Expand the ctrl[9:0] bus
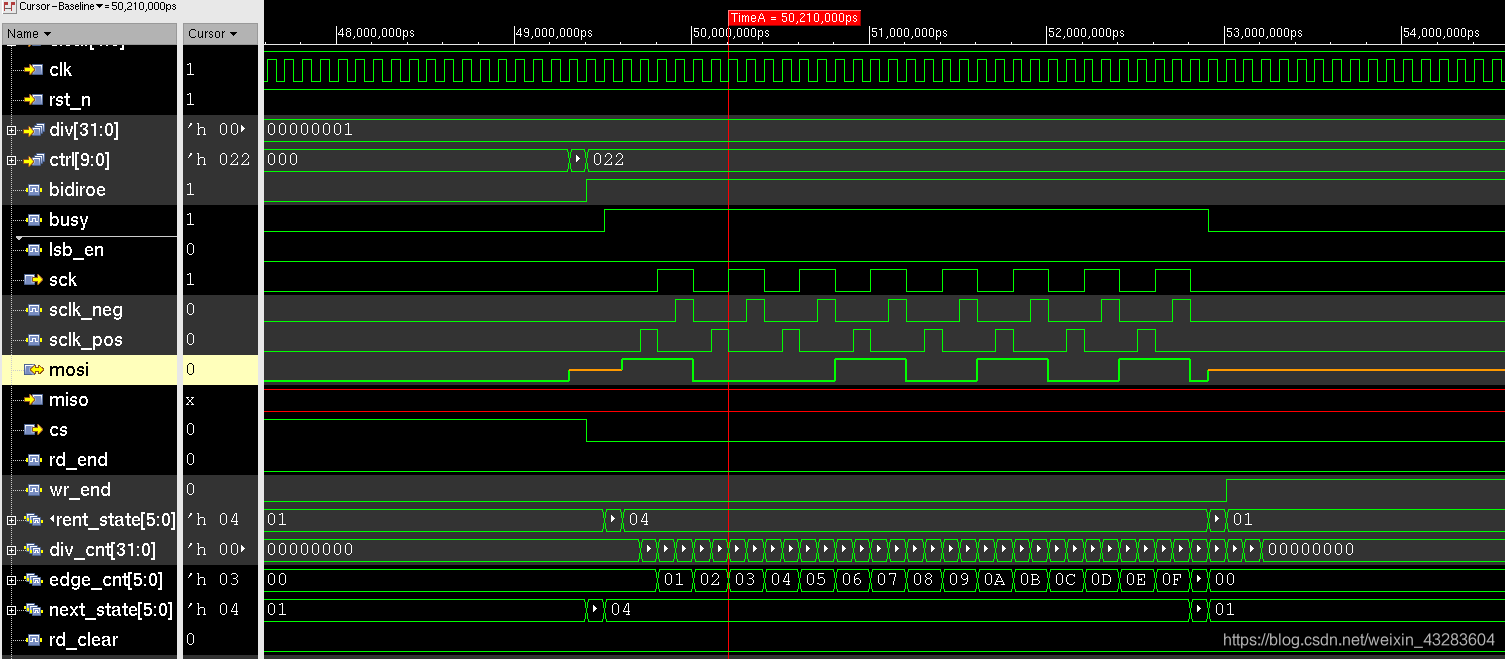The height and width of the screenshot is (659, 1505). click(x=11, y=160)
